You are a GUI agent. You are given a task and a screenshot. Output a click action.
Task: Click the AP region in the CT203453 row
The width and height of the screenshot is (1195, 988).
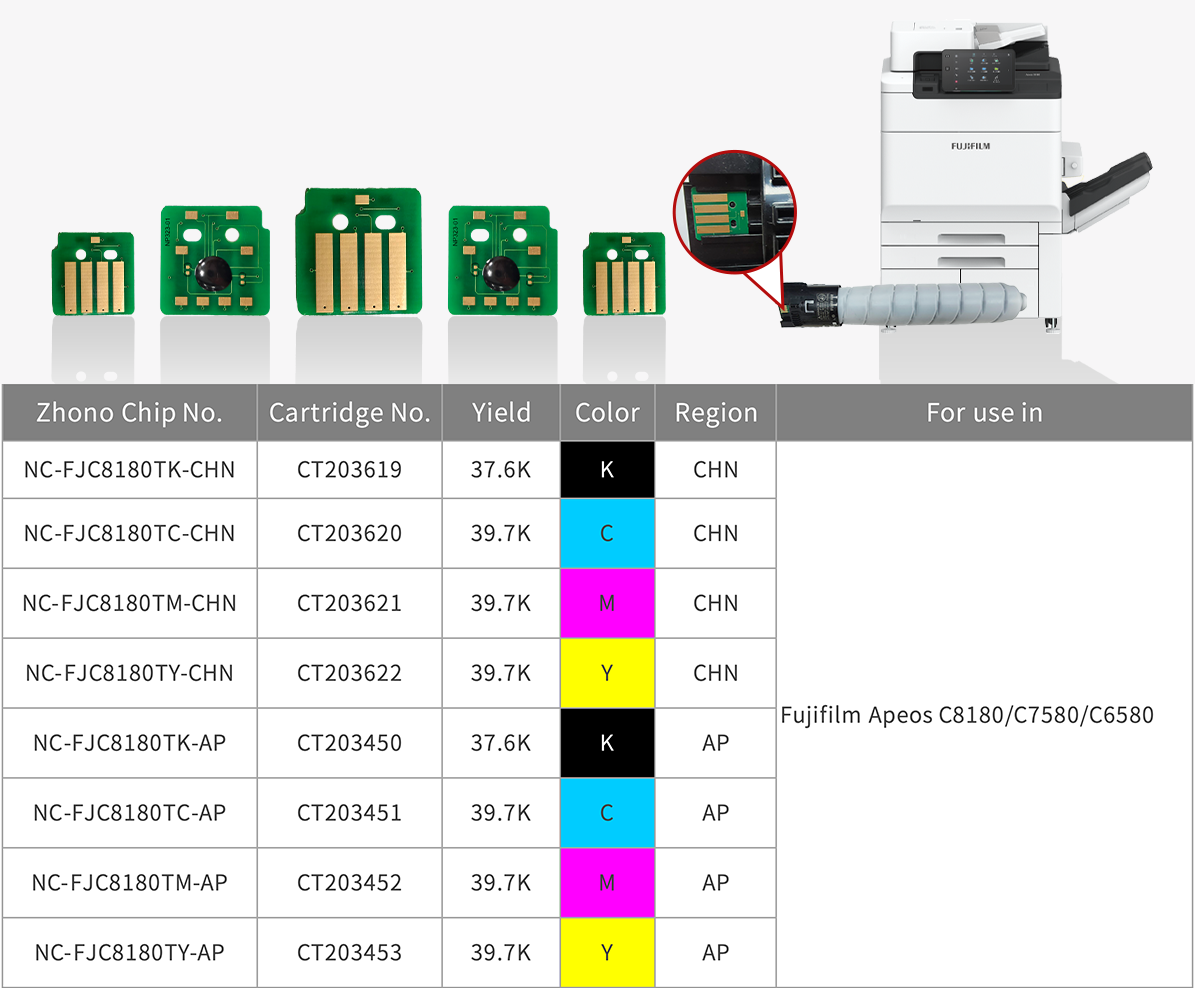[x=716, y=953]
